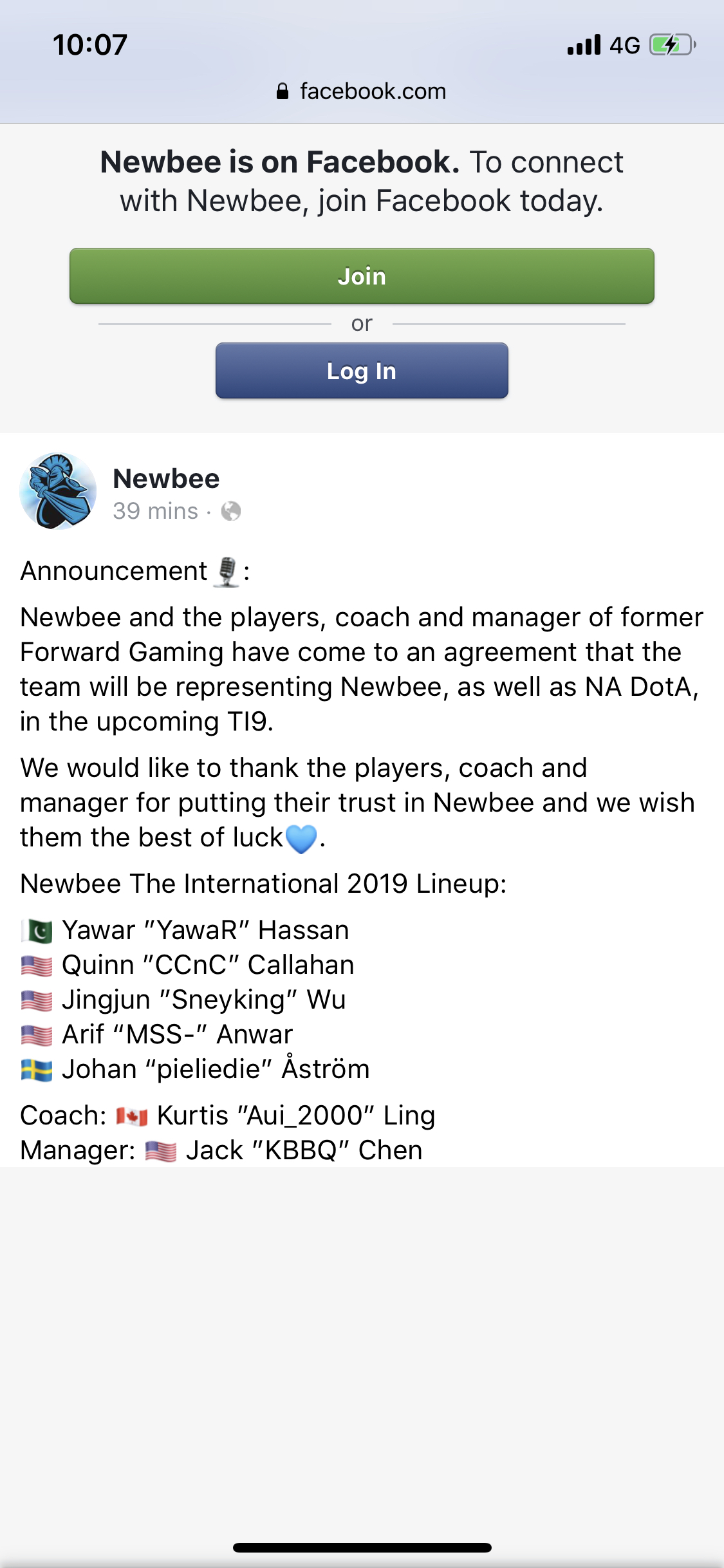Open the Newbee profile picture
724x1568 pixels.
(58, 492)
